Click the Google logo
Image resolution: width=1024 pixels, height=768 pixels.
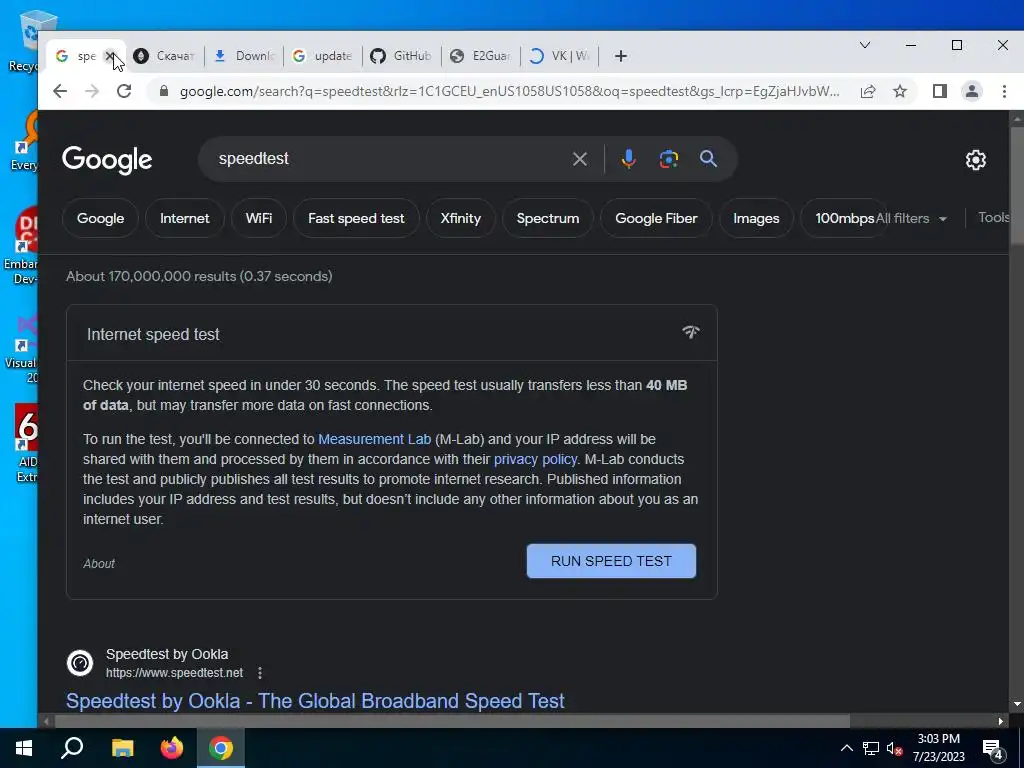coord(107,159)
